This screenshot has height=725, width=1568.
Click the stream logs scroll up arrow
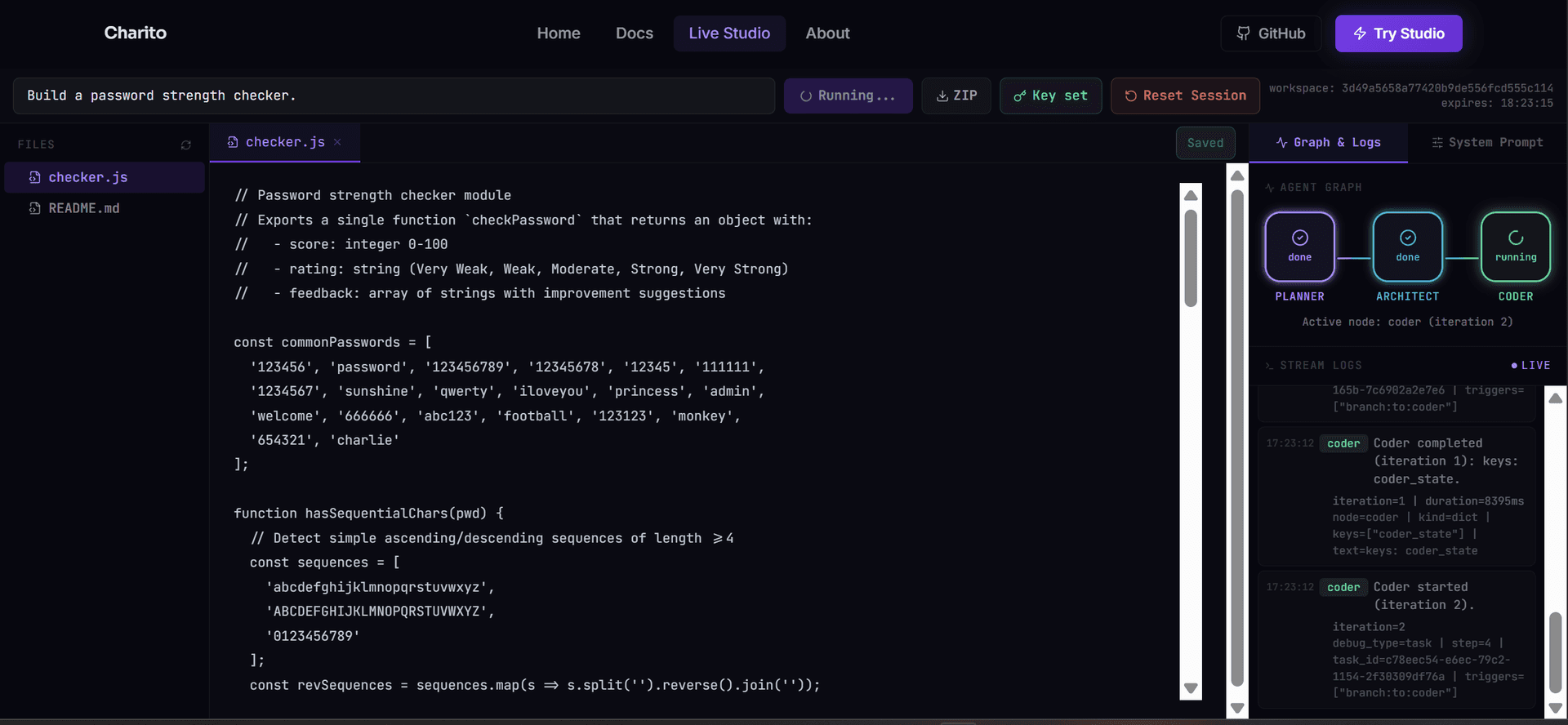[1555, 398]
